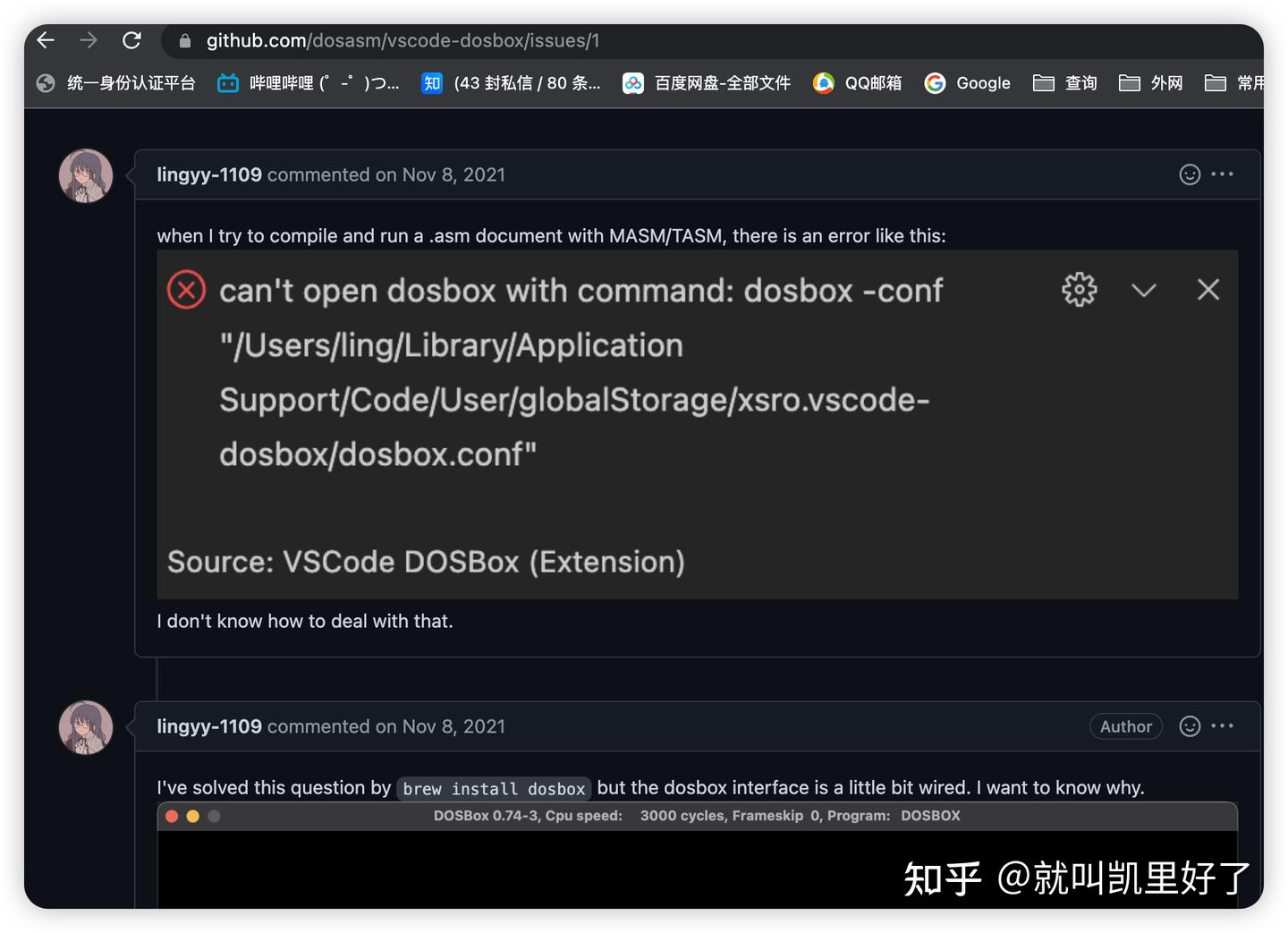
Task: Toggle a reaction on the second comment
Action: (x=1190, y=726)
